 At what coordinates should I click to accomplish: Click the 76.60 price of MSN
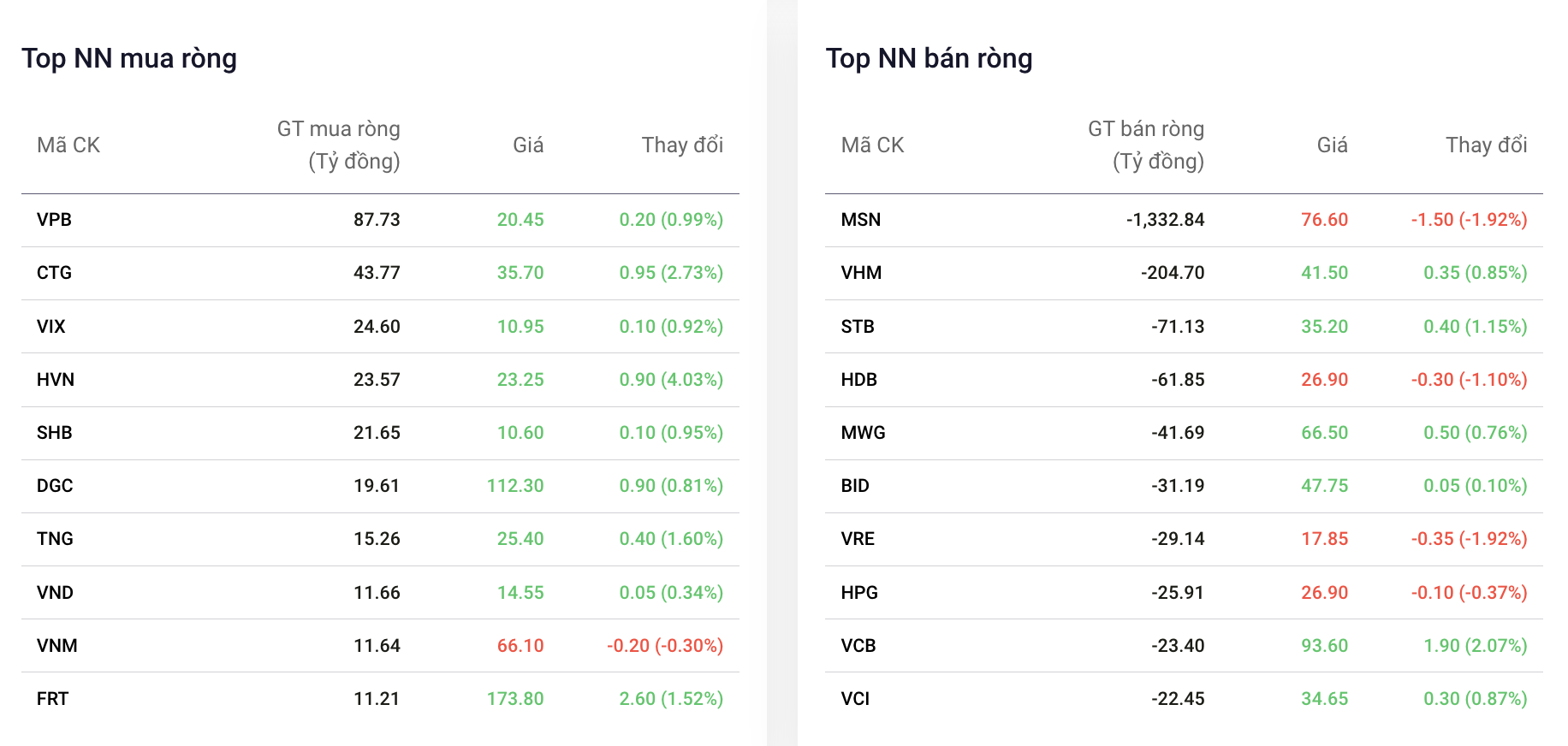pyautogui.click(x=1325, y=220)
